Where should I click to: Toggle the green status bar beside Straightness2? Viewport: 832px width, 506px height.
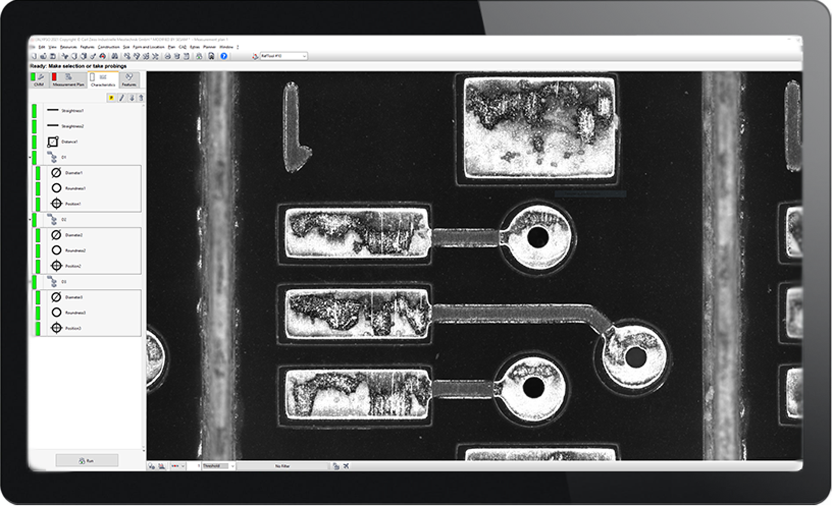click(x=35, y=126)
